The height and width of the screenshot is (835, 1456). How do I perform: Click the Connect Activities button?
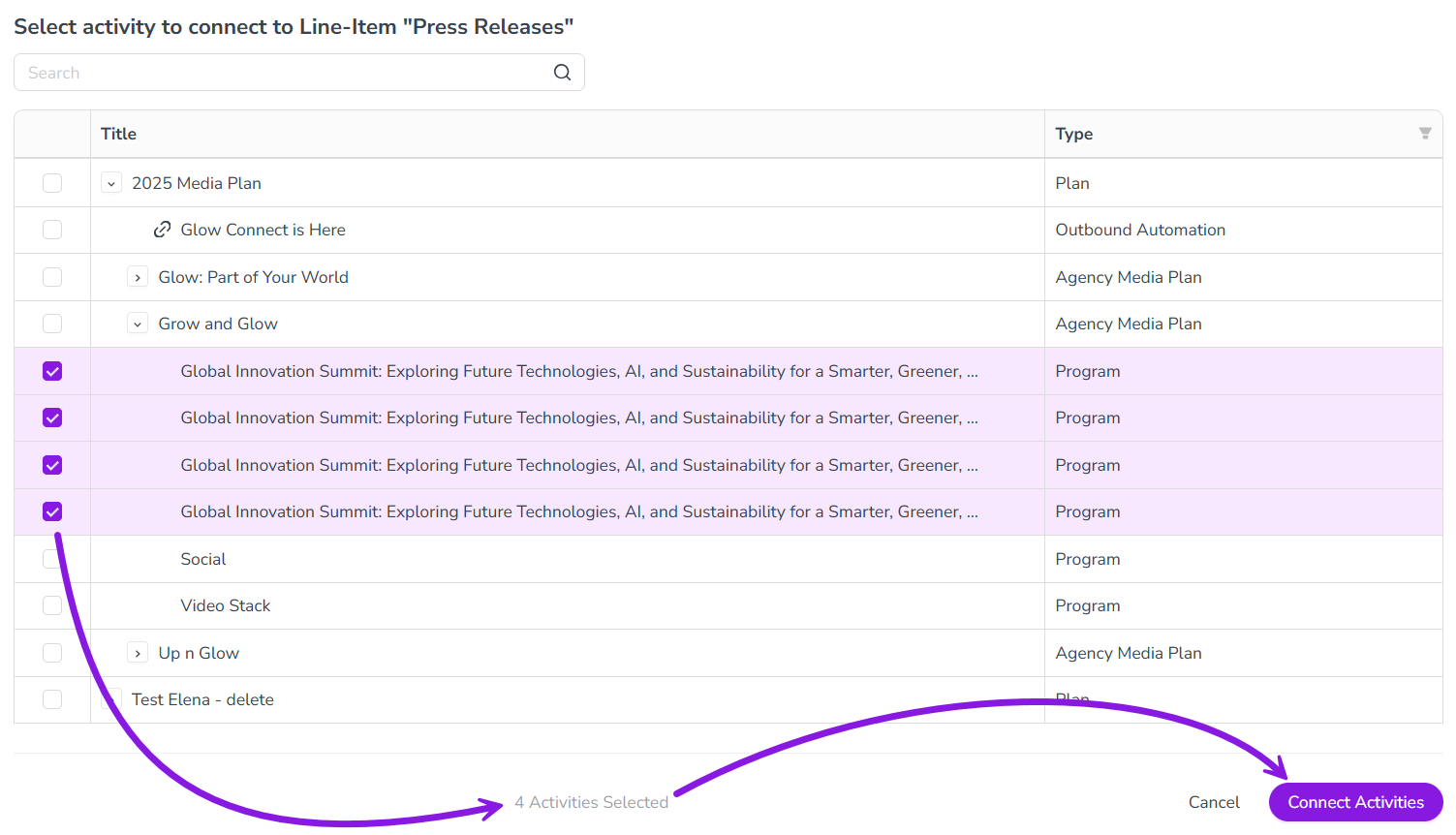tap(1355, 802)
